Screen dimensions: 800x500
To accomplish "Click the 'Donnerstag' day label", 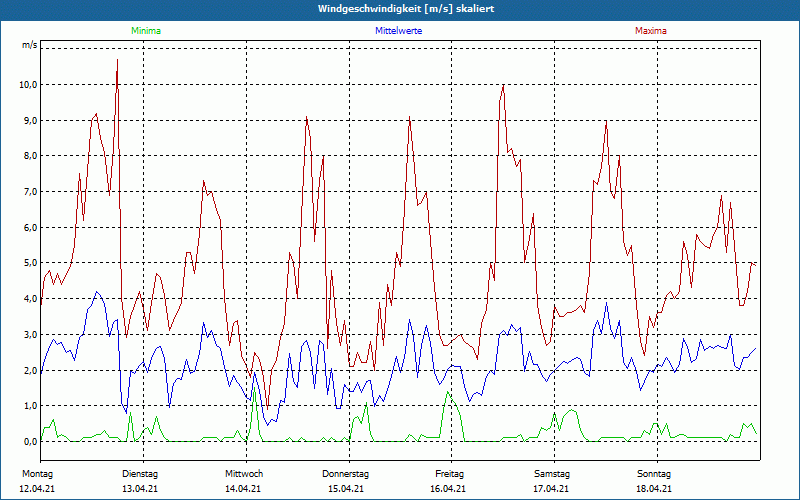I will click(x=345, y=474).
